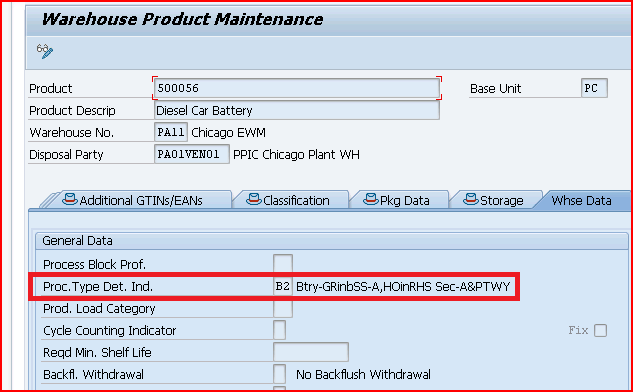Click the Product field with 500056

(x=297, y=88)
